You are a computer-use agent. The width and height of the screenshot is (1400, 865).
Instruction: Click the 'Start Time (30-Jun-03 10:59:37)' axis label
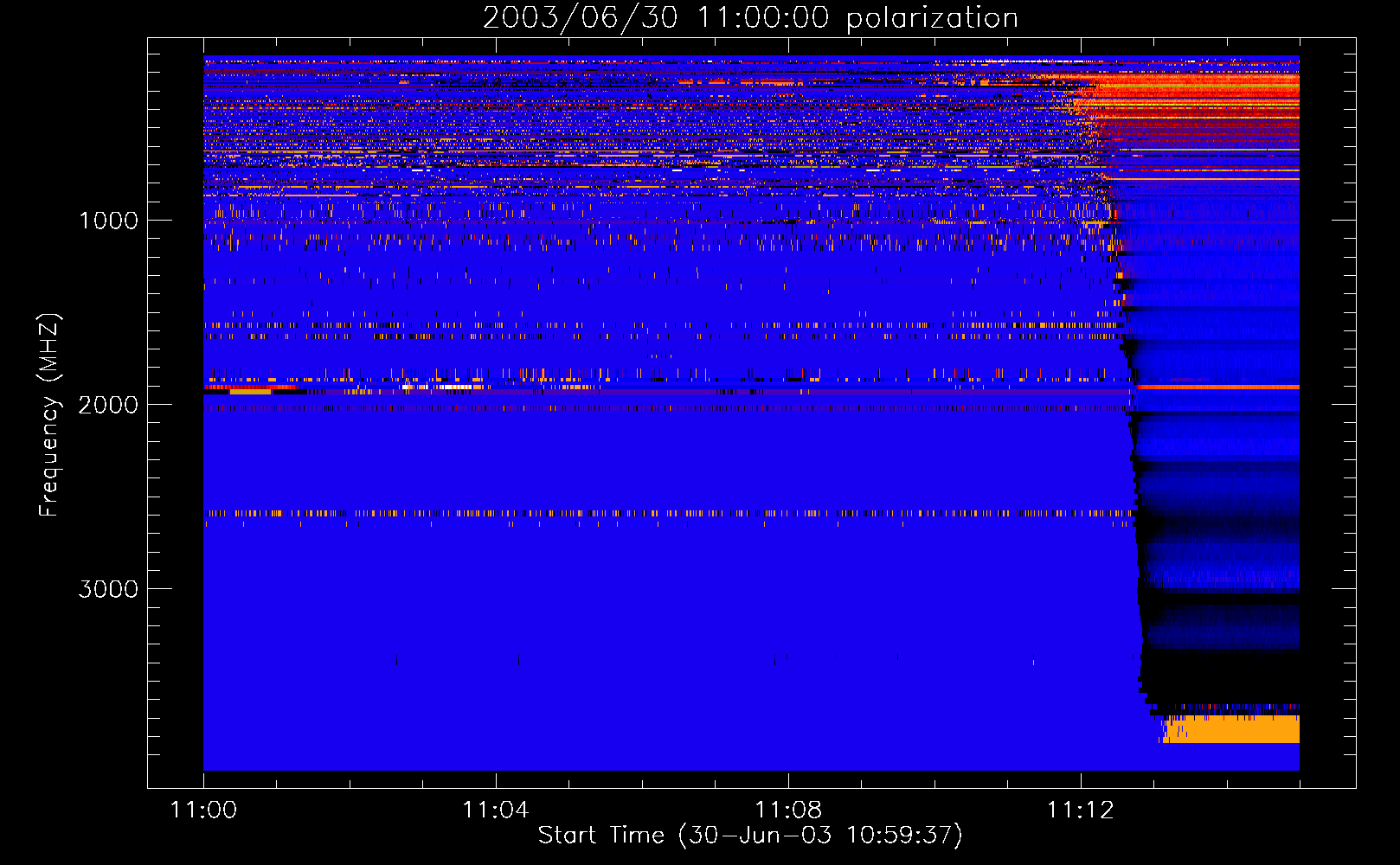coord(750,836)
